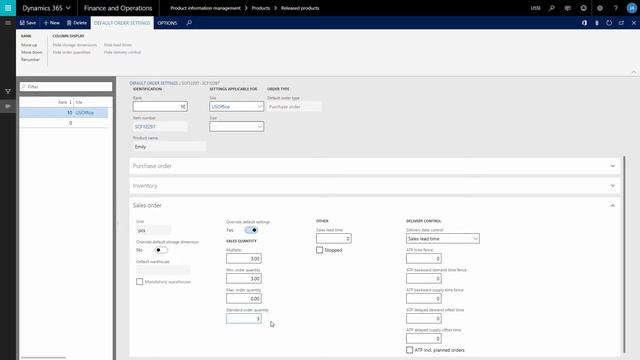
Task: Close the form with X icon
Action: pos(633,23)
